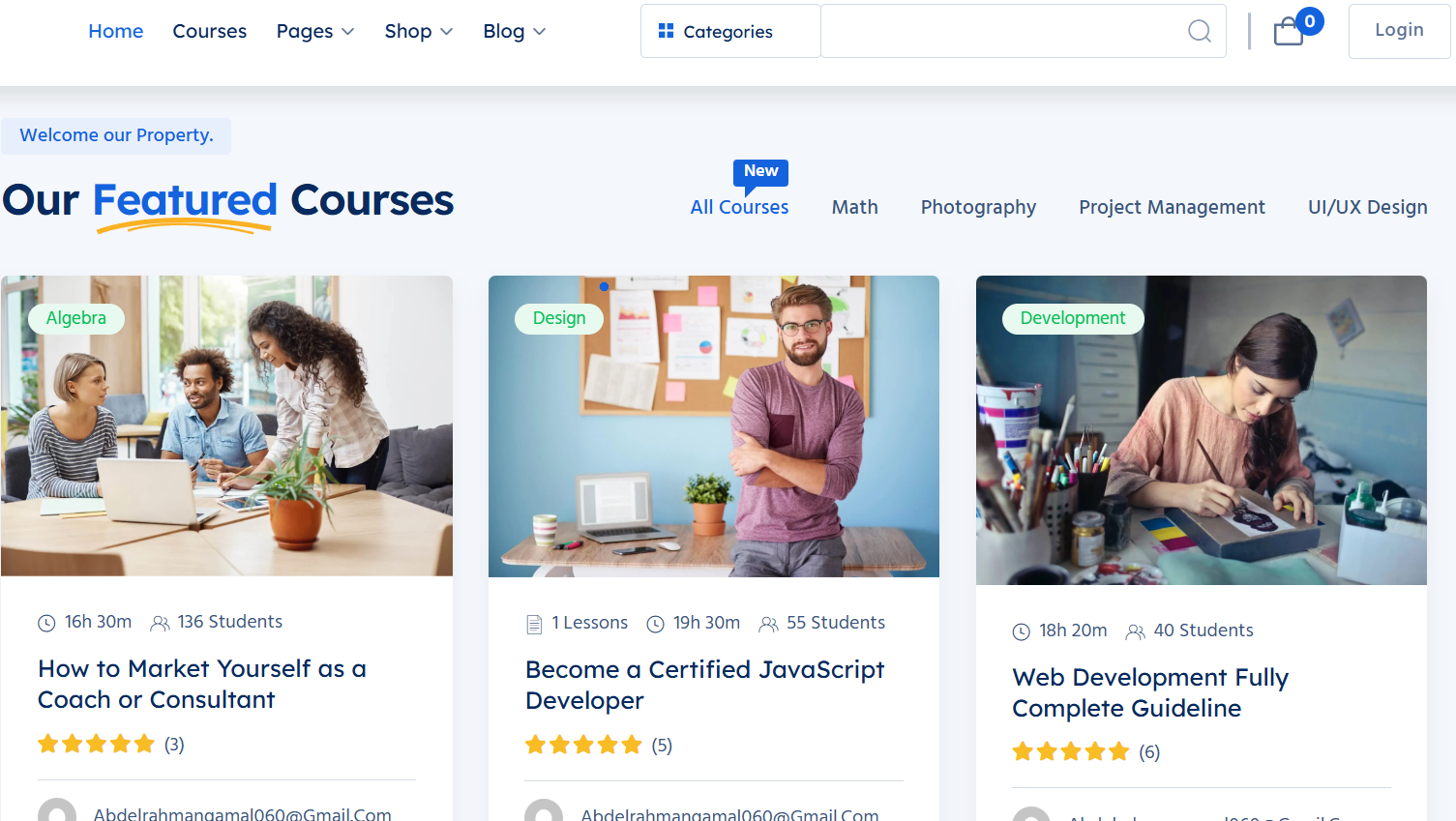Viewport: 1456px width, 821px height.
Task: Expand the Shop dropdown menu
Action: (x=418, y=32)
